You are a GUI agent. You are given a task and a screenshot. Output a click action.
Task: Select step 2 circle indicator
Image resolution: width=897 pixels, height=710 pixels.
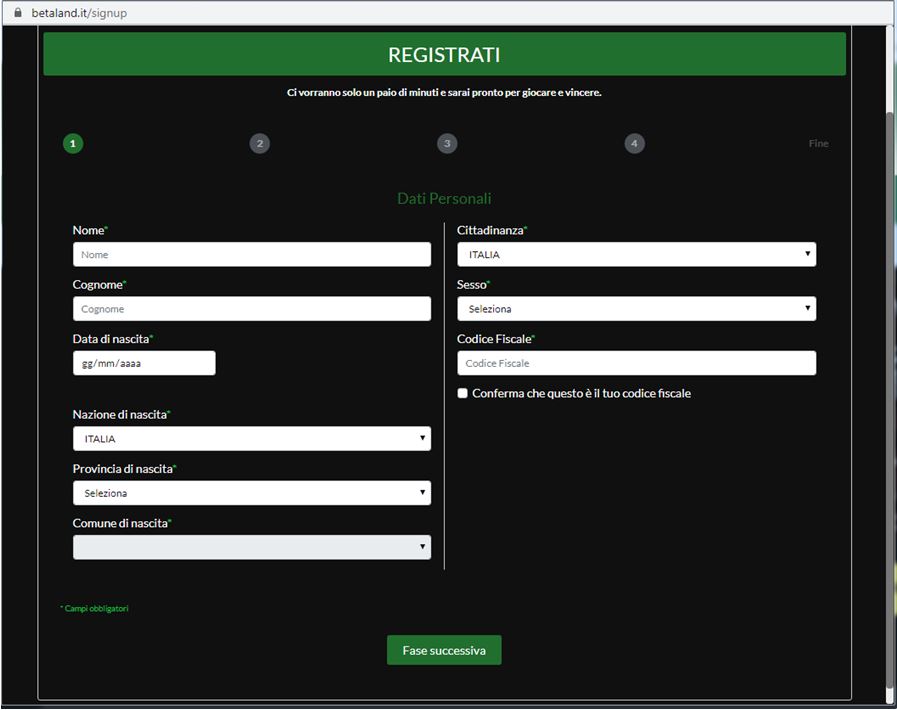(x=260, y=143)
